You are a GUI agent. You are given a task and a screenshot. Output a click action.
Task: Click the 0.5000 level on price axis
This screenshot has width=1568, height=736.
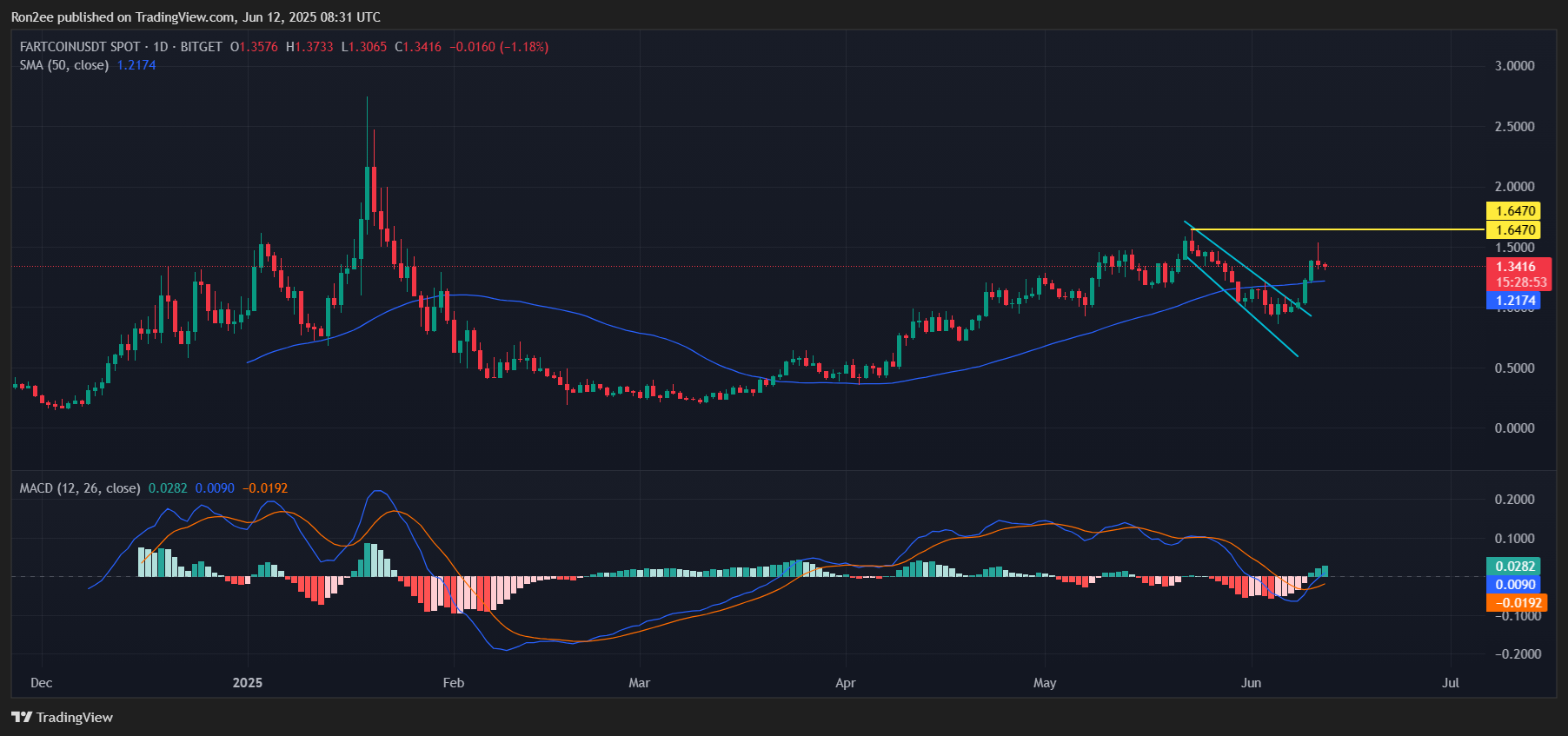click(x=1514, y=368)
